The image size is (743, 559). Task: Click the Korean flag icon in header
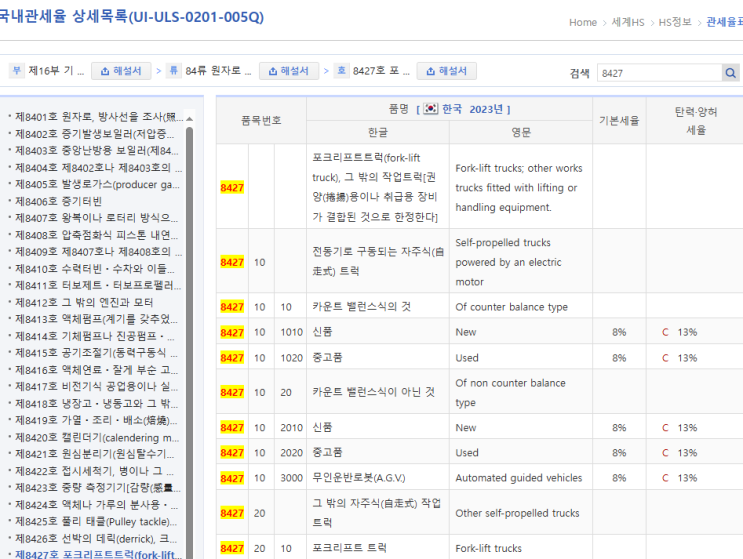431,108
